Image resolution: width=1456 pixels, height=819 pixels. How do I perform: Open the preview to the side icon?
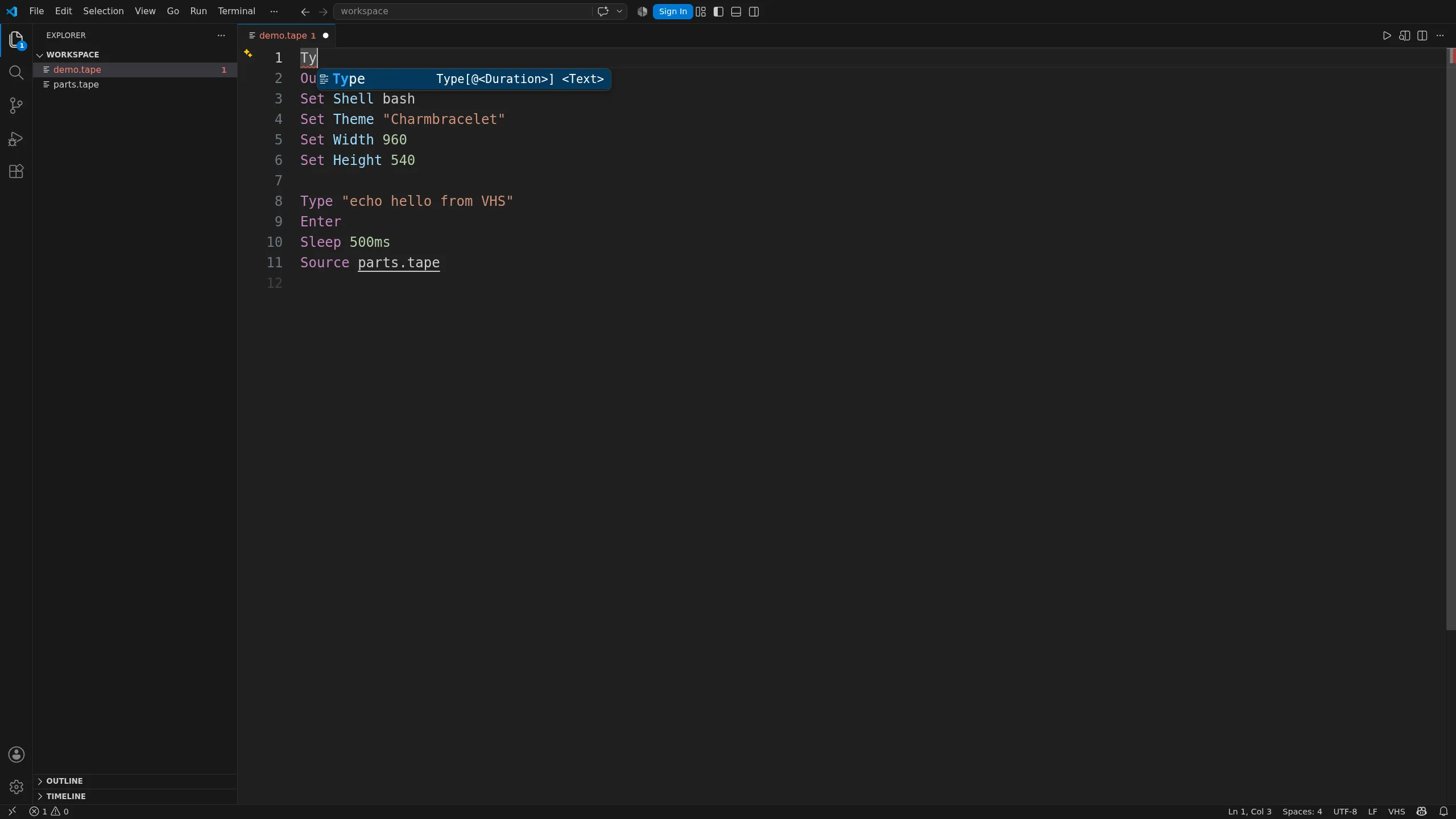(x=1404, y=35)
